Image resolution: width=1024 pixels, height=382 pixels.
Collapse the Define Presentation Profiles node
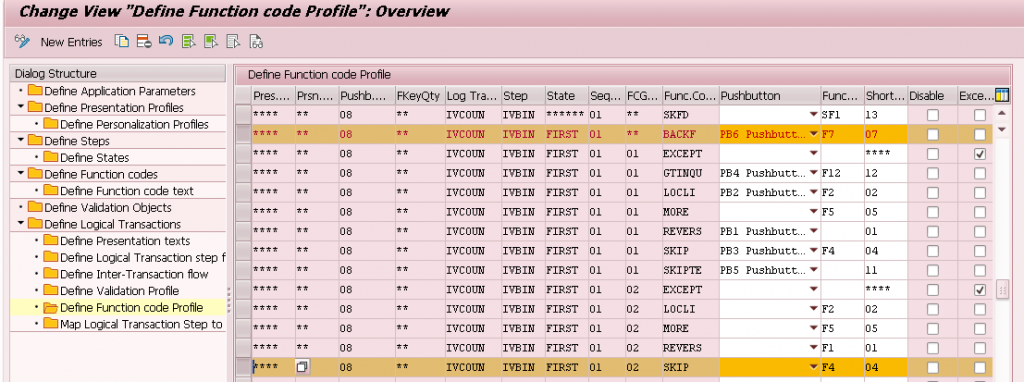click(21, 107)
